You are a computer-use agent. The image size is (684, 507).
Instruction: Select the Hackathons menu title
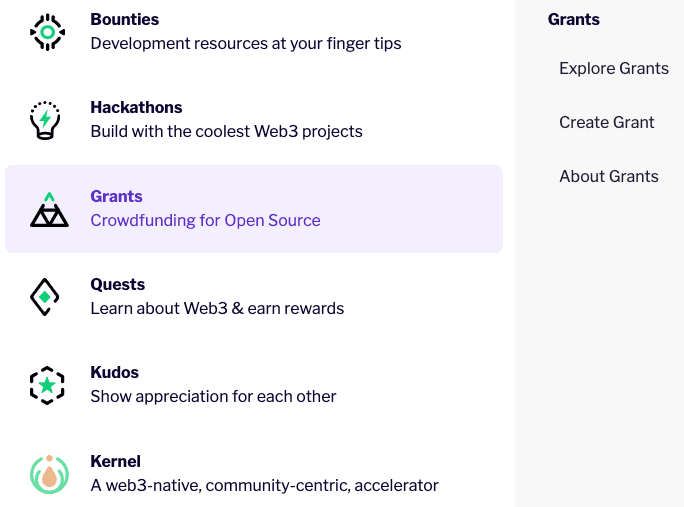[x=136, y=107]
